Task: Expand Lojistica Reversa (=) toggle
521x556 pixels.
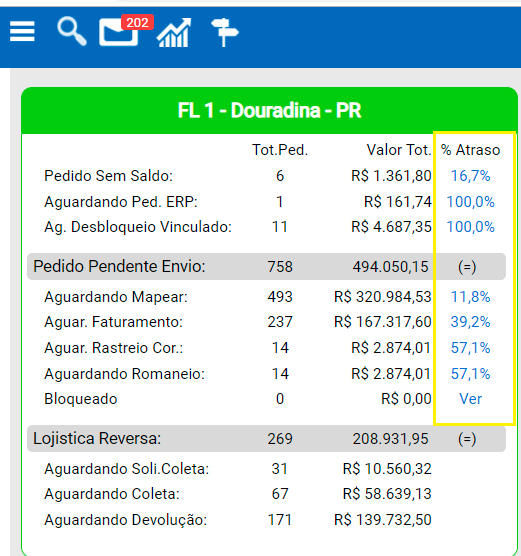Action: [467, 439]
